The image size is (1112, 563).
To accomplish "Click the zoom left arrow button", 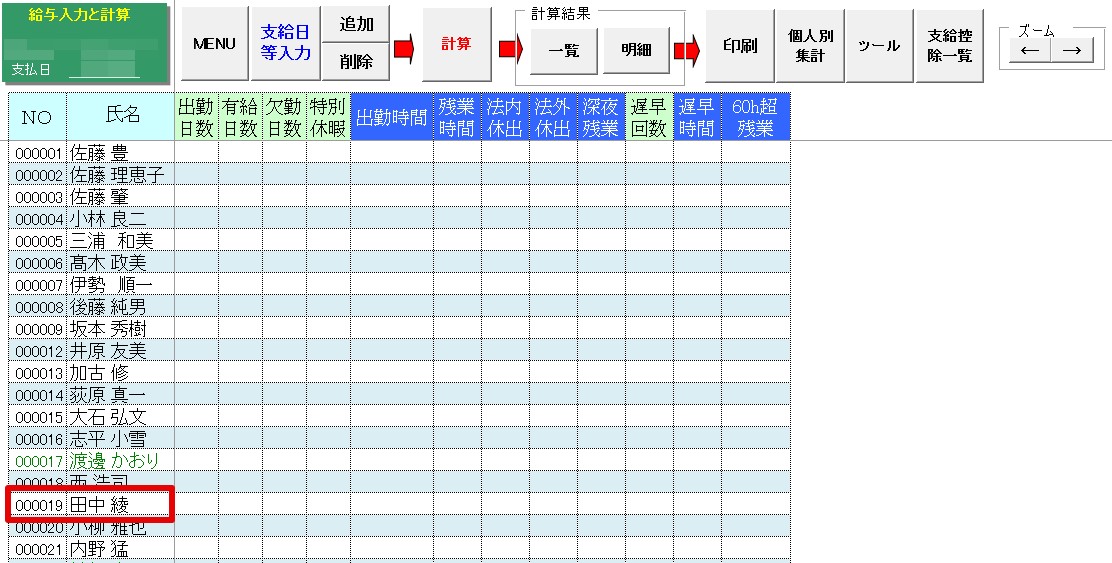I will click(x=1029, y=51).
